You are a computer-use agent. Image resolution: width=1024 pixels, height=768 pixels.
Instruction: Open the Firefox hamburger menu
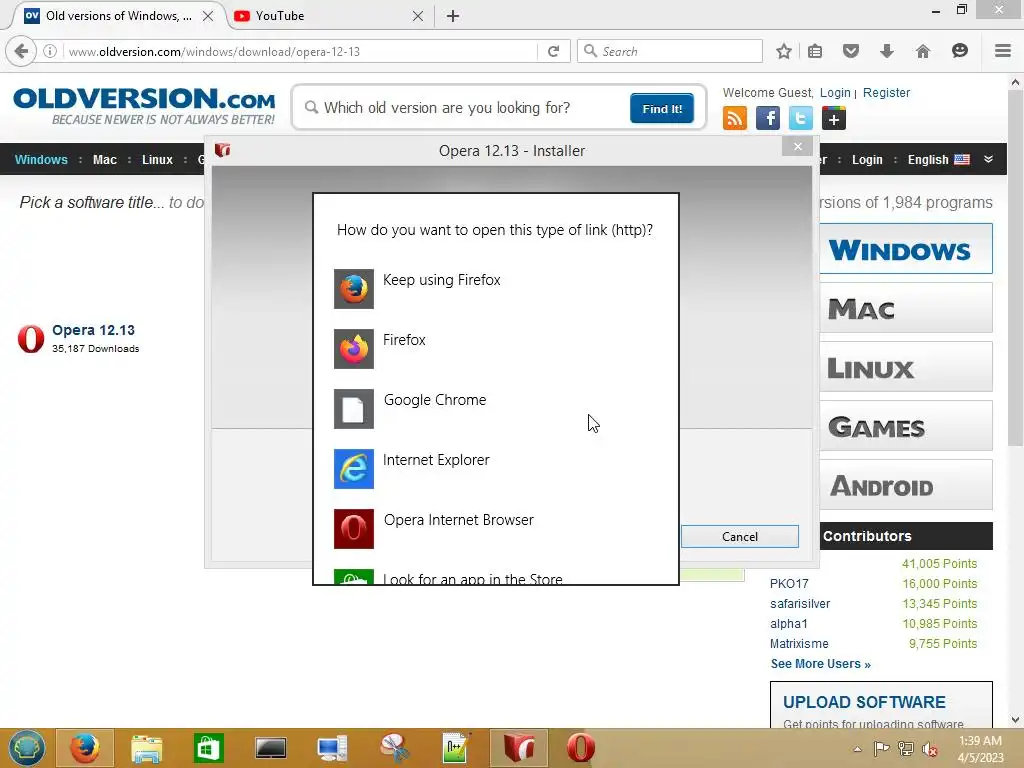coord(1003,51)
